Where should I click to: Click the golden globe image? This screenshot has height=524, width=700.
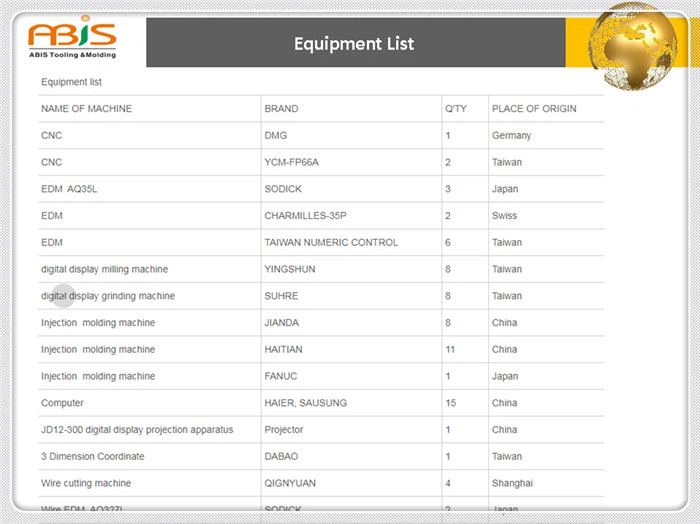(x=632, y=46)
